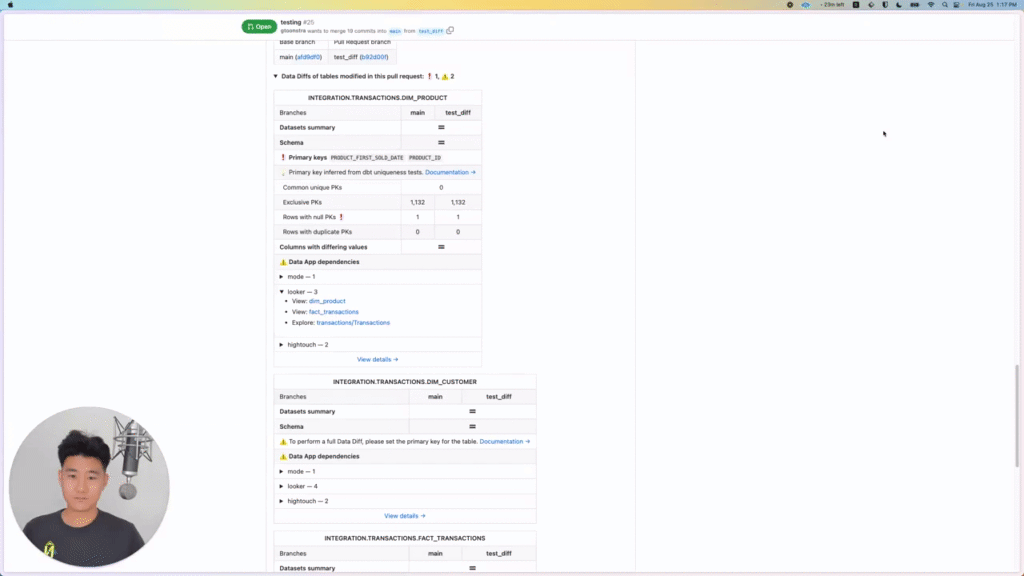
Task: Open the b92d00f commit link
Action: (x=374, y=57)
